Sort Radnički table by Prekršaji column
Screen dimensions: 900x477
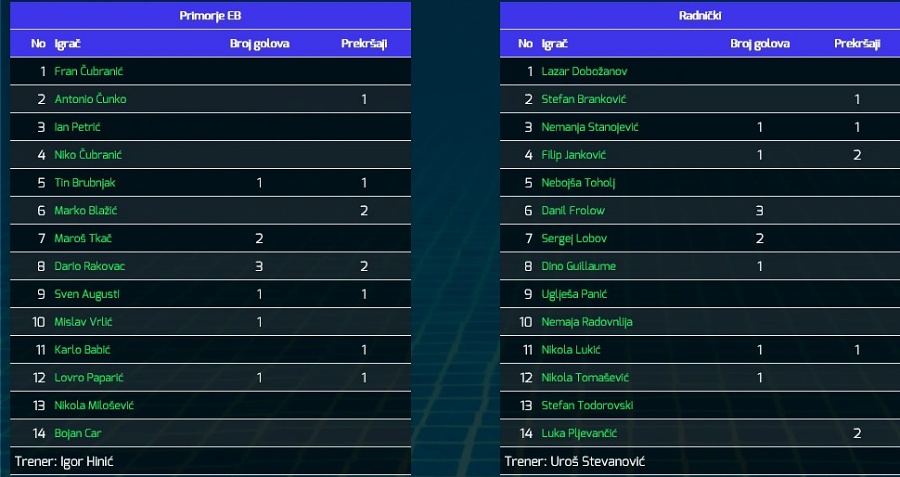[857, 44]
